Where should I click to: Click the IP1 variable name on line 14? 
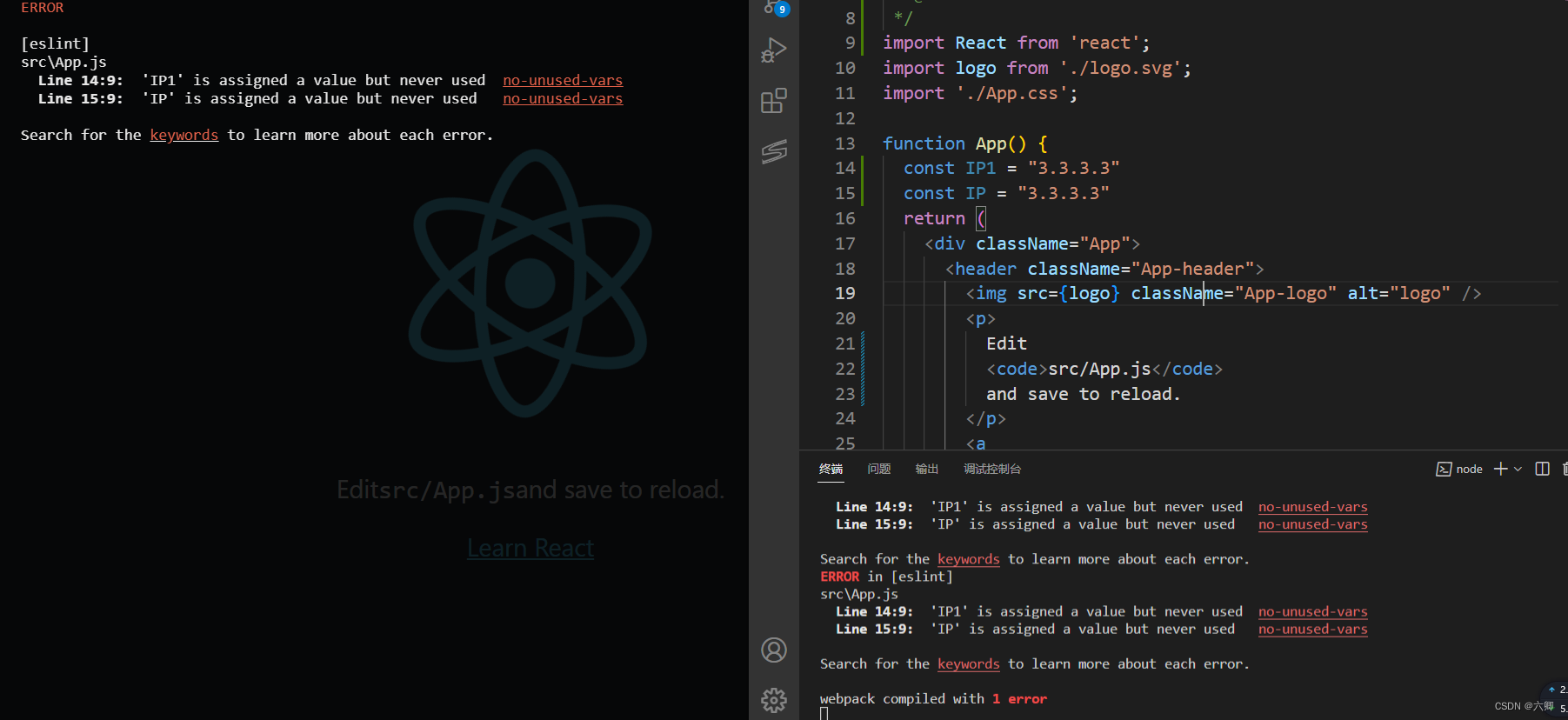tap(980, 168)
